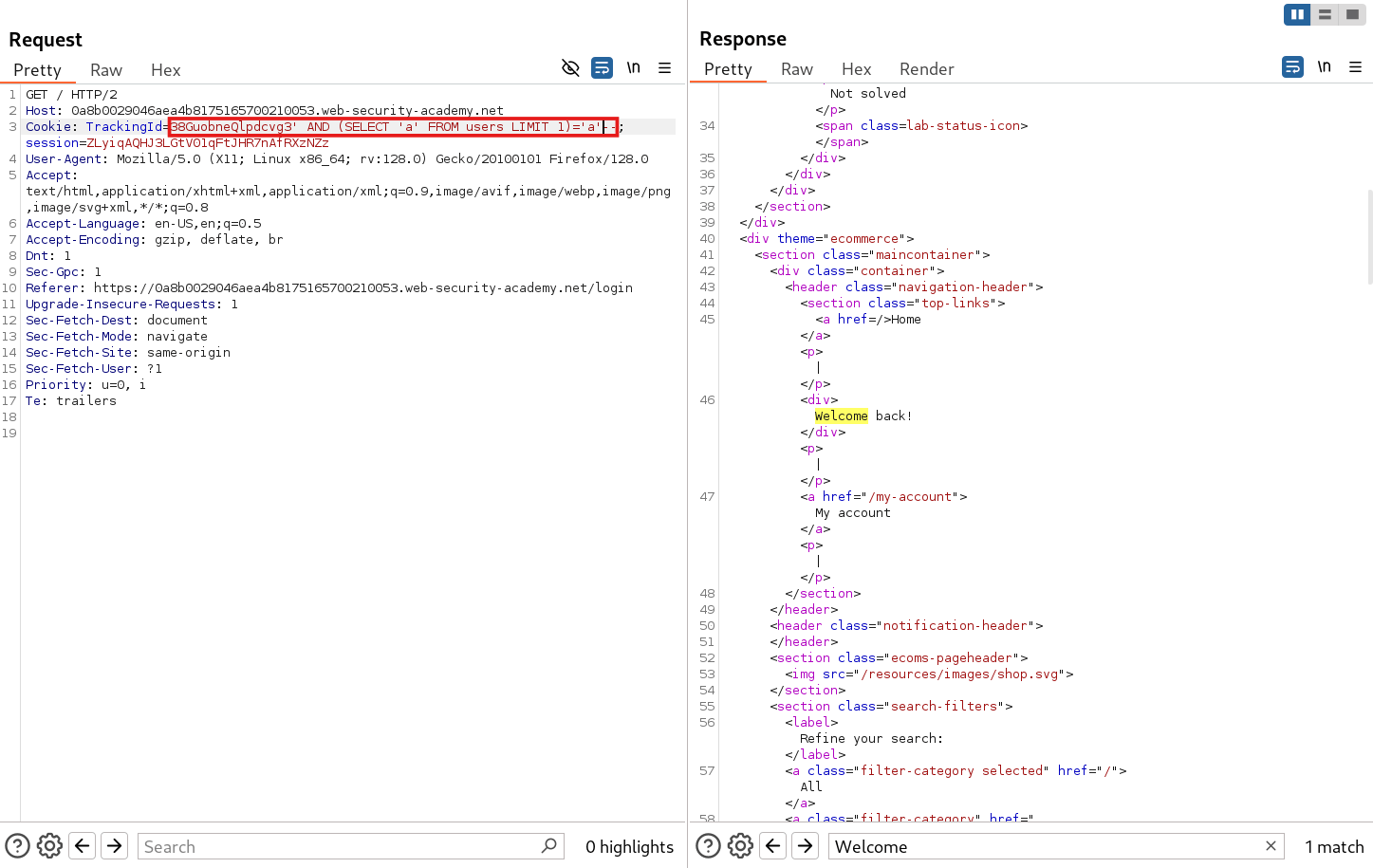
Task: Click the Sec-Fetch-Mode header line
Action: tap(117, 336)
